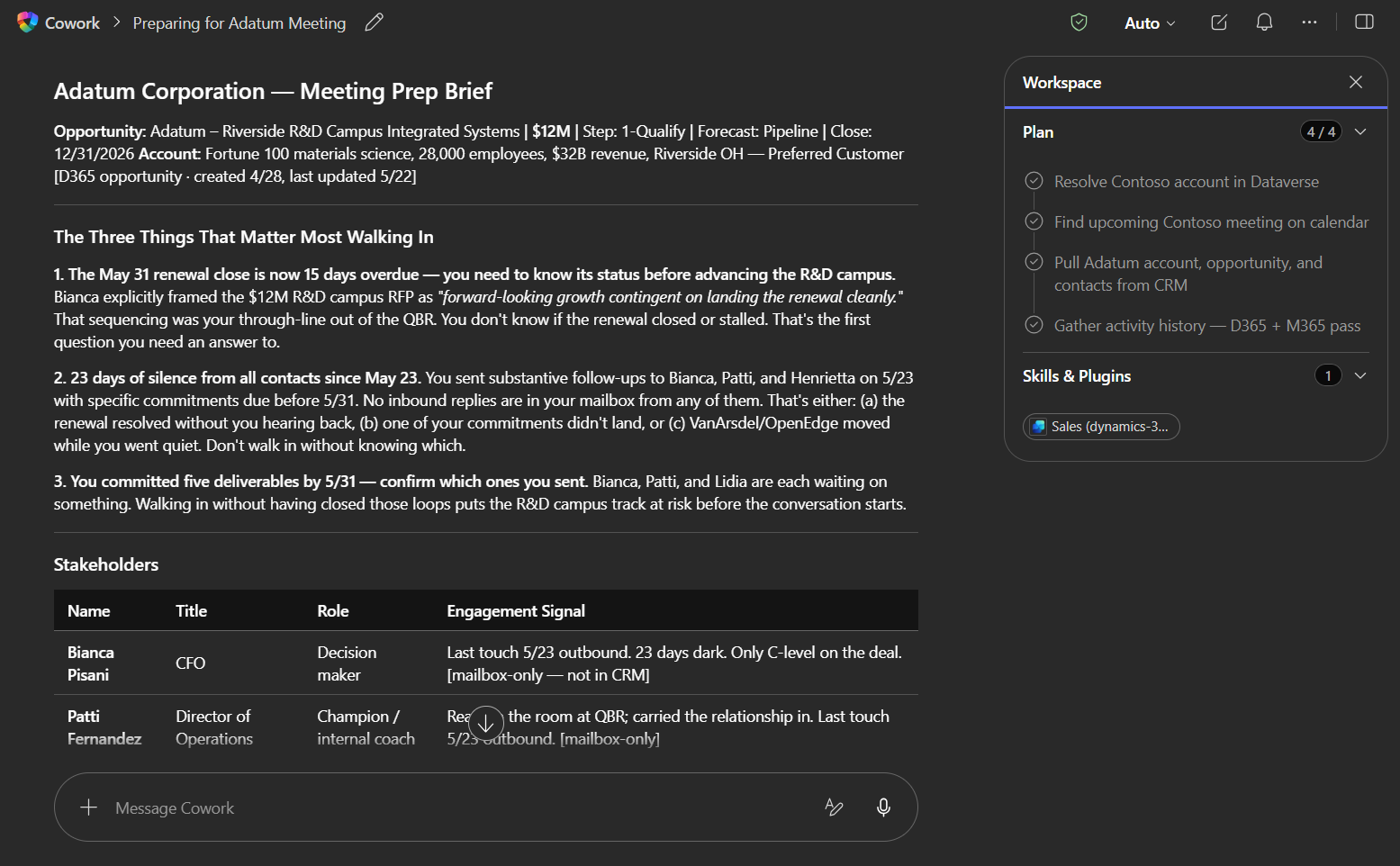The image size is (1400, 866).
Task: Click check icon for Resolve Contoso account step
Action: 1034,181
